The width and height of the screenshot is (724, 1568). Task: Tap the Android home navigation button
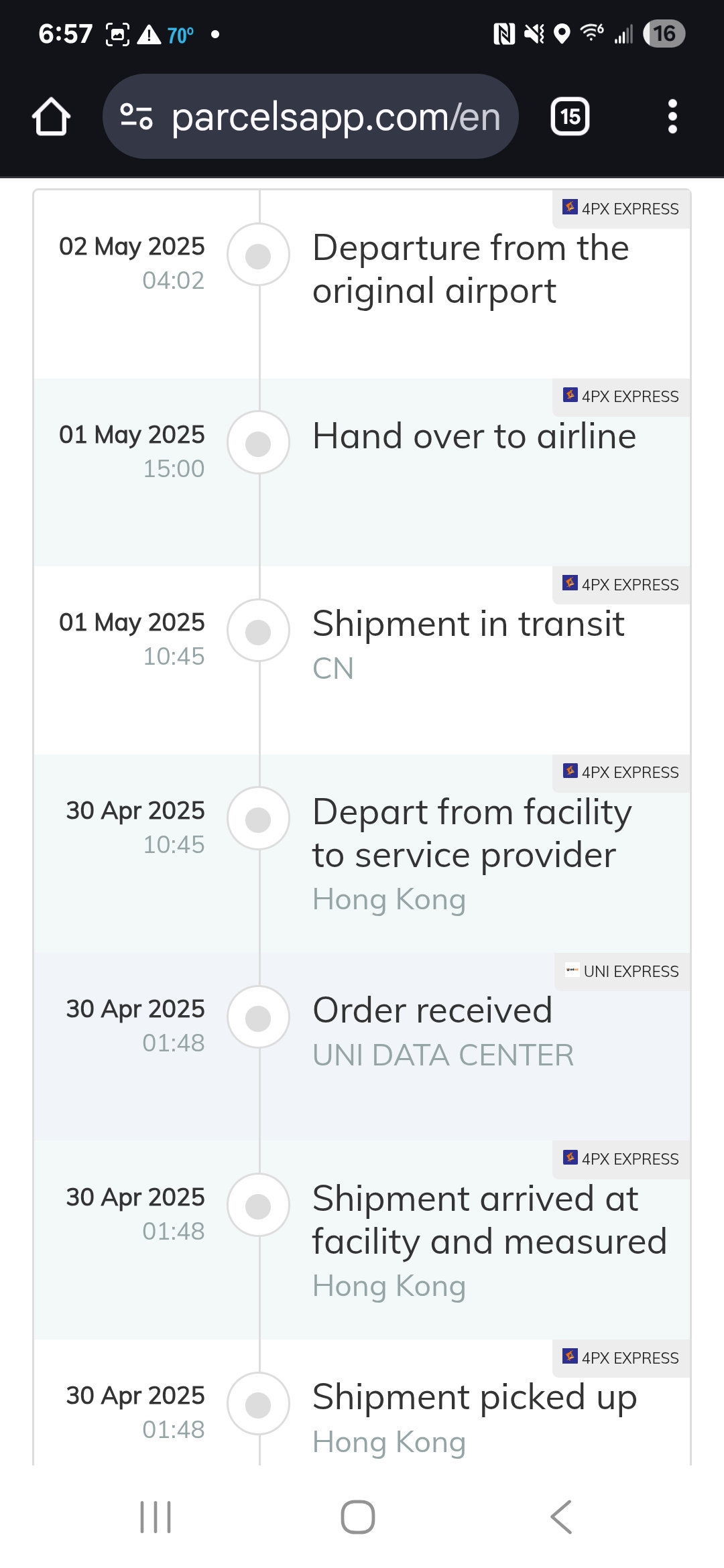pos(358,1517)
